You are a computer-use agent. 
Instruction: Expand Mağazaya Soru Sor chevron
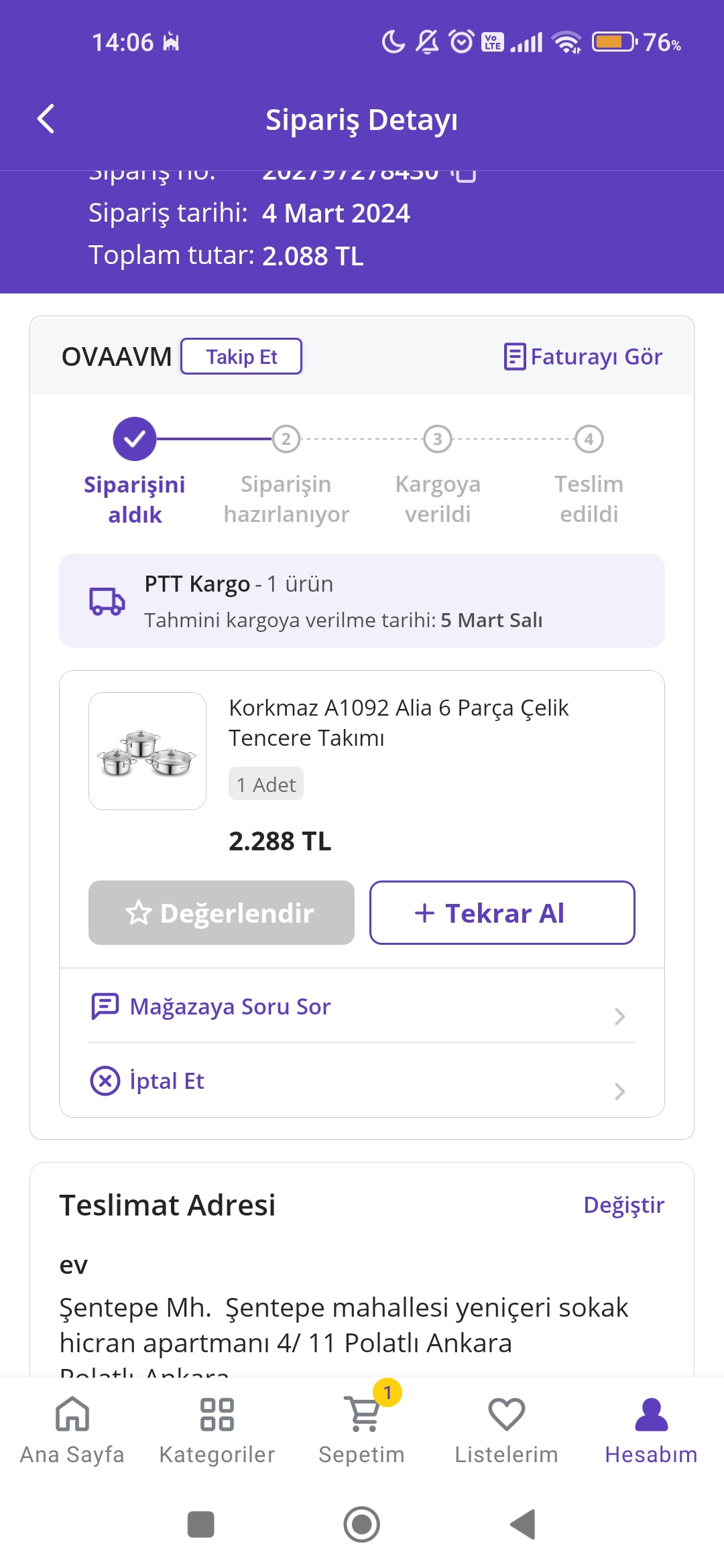coord(619,1017)
